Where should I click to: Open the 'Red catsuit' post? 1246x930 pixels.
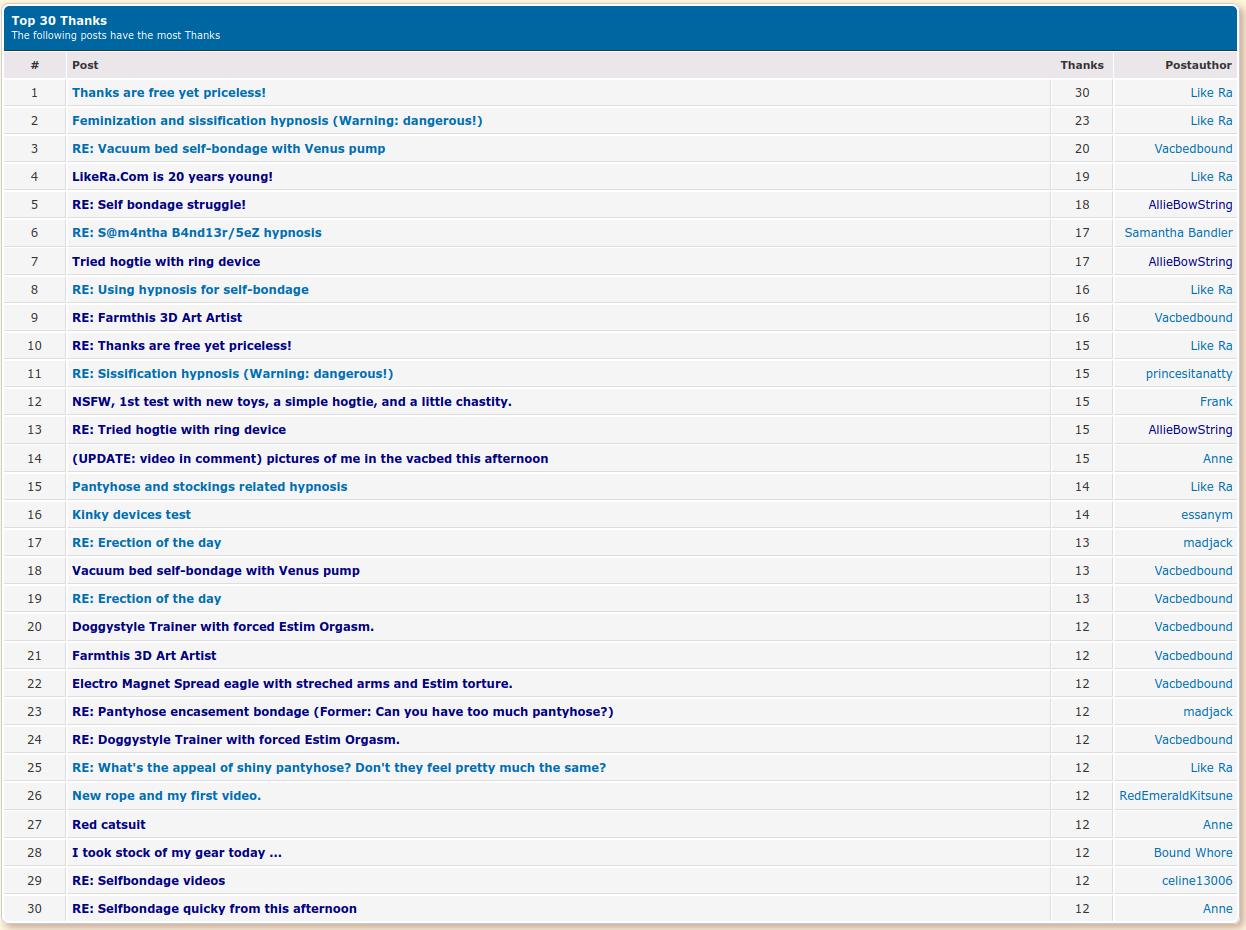[x=109, y=825]
